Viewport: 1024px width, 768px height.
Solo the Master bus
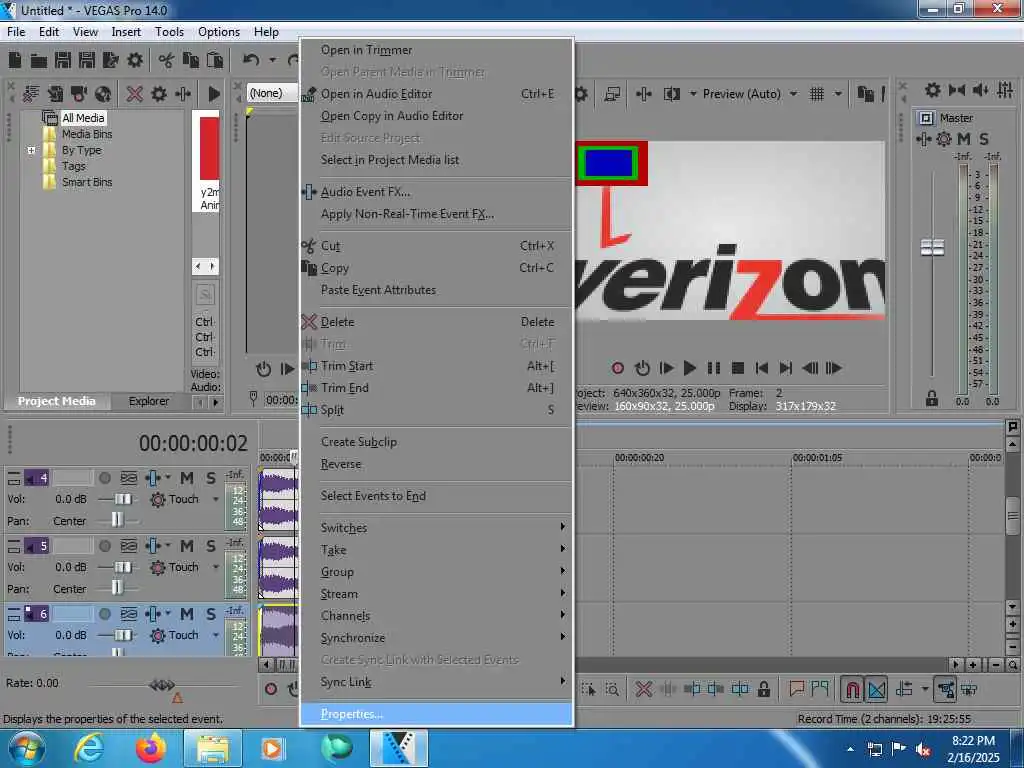984,139
